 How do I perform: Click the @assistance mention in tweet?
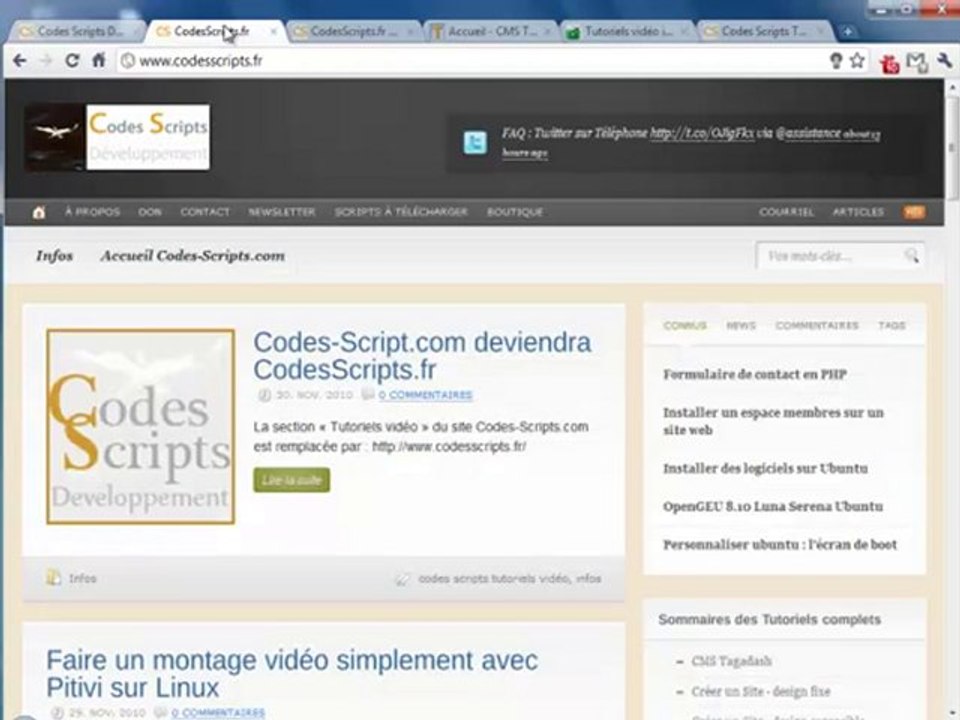pyautogui.click(x=808, y=133)
